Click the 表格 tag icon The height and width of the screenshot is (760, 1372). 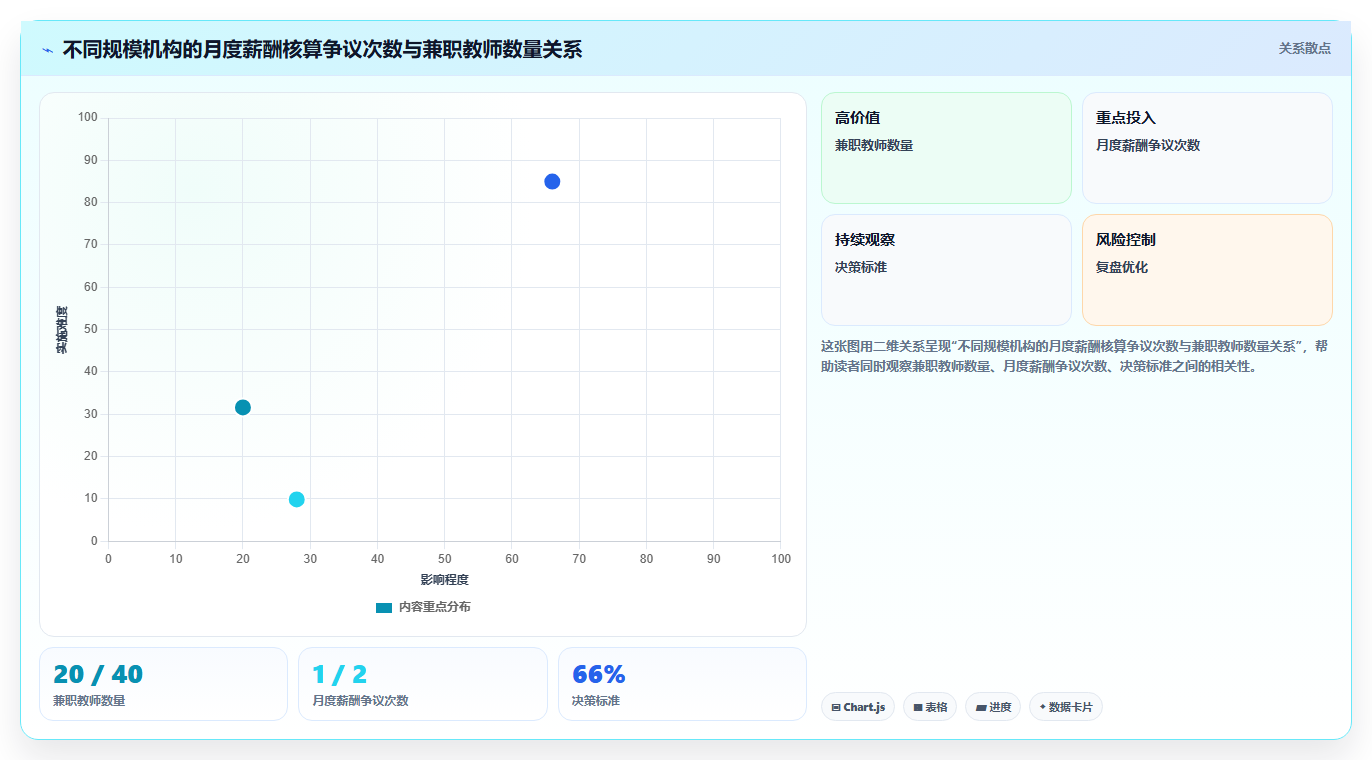(918, 707)
